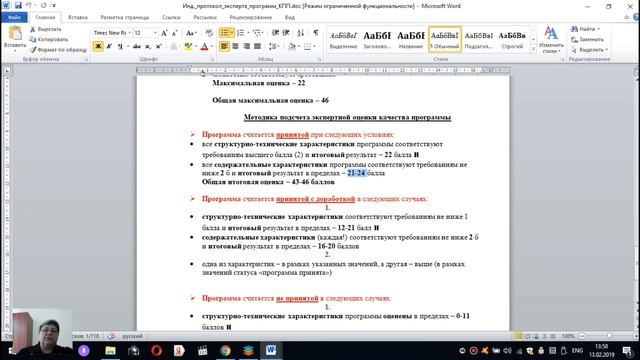Switch to the Вид ribbon tab
This screenshot has height=360, width=640.
[290, 17]
